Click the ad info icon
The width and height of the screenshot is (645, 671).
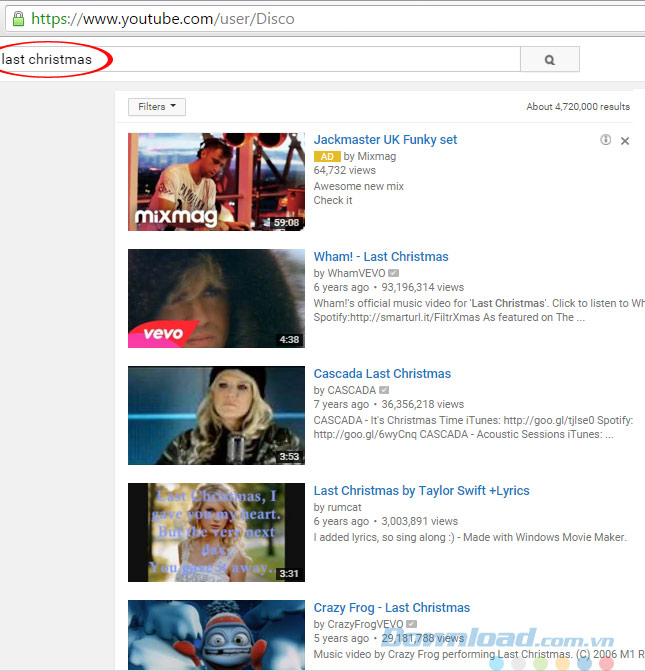pyautogui.click(x=605, y=140)
